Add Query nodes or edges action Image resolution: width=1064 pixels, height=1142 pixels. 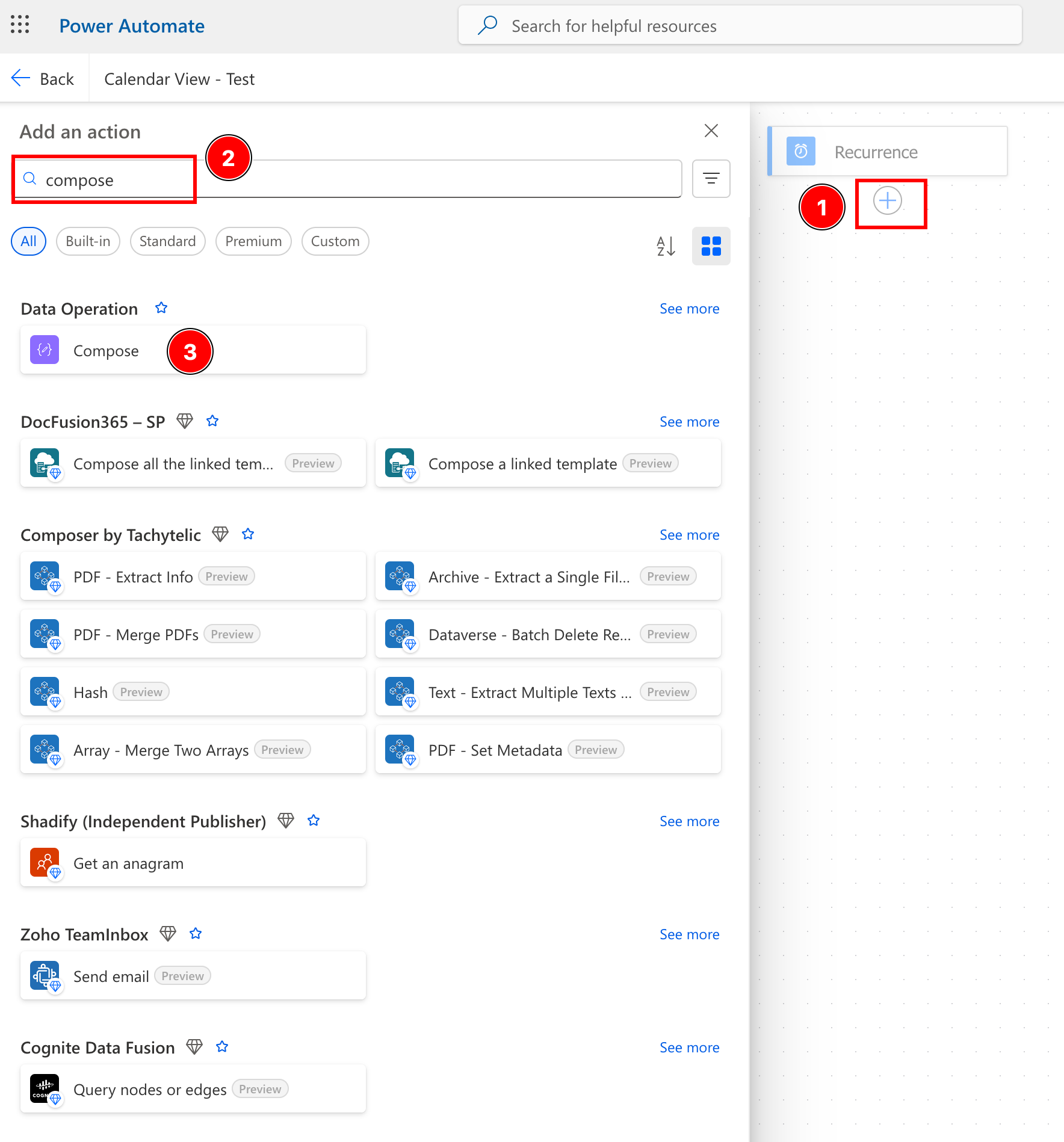tap(193, 1088)
